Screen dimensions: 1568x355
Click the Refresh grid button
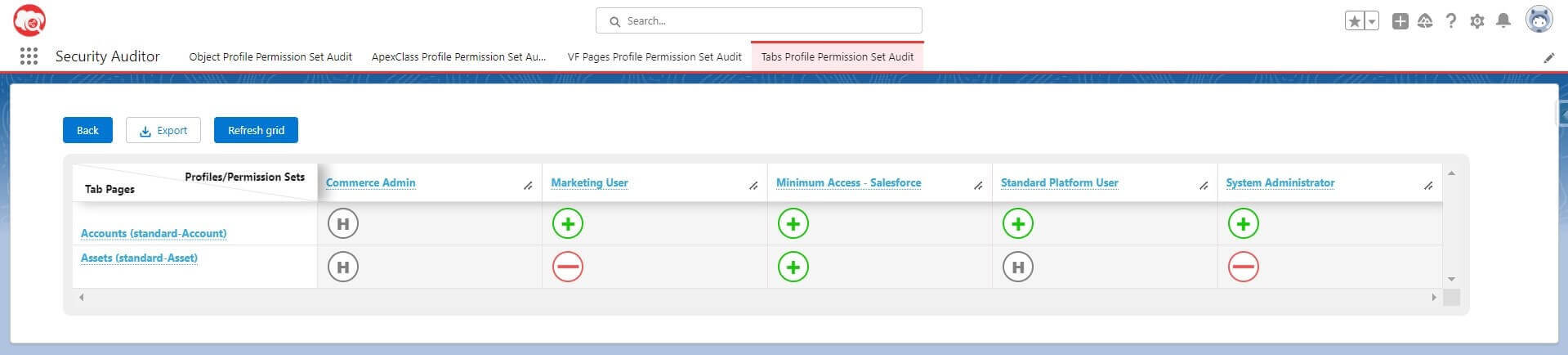tap(256, 130)
